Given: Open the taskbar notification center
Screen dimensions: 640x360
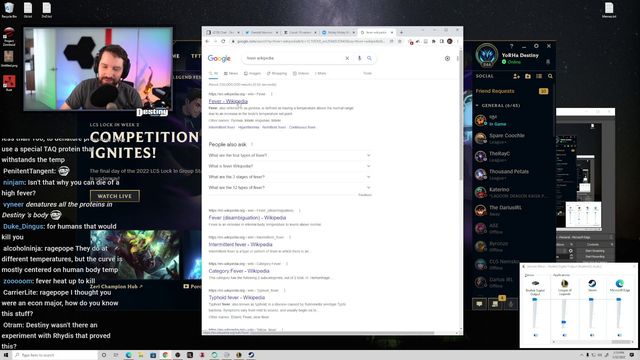Looking at the screenshot, I should click(632, 355).
